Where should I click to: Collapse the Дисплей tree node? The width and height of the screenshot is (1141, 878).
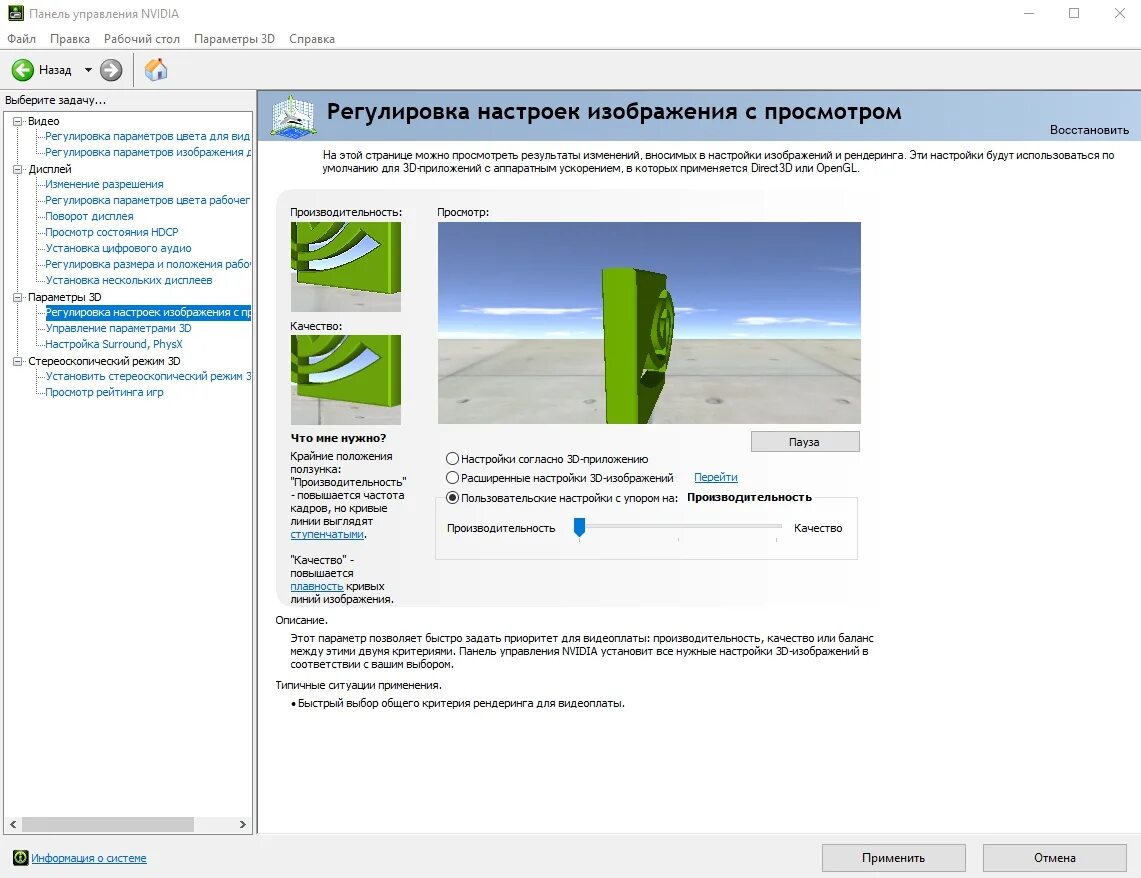(17, 169)
